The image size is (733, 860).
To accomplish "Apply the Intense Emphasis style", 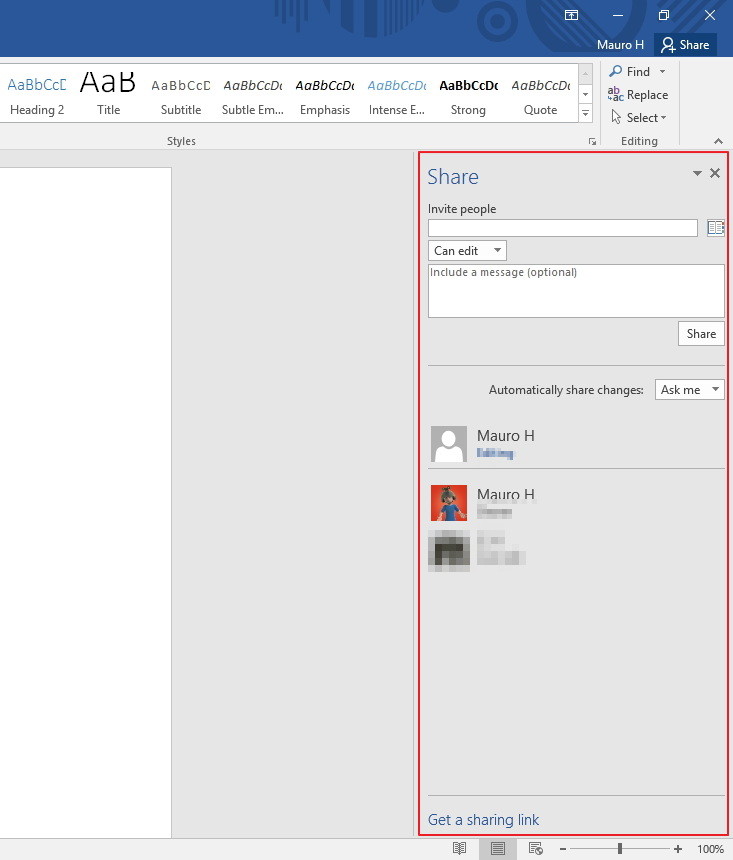I will pos(397,94).
